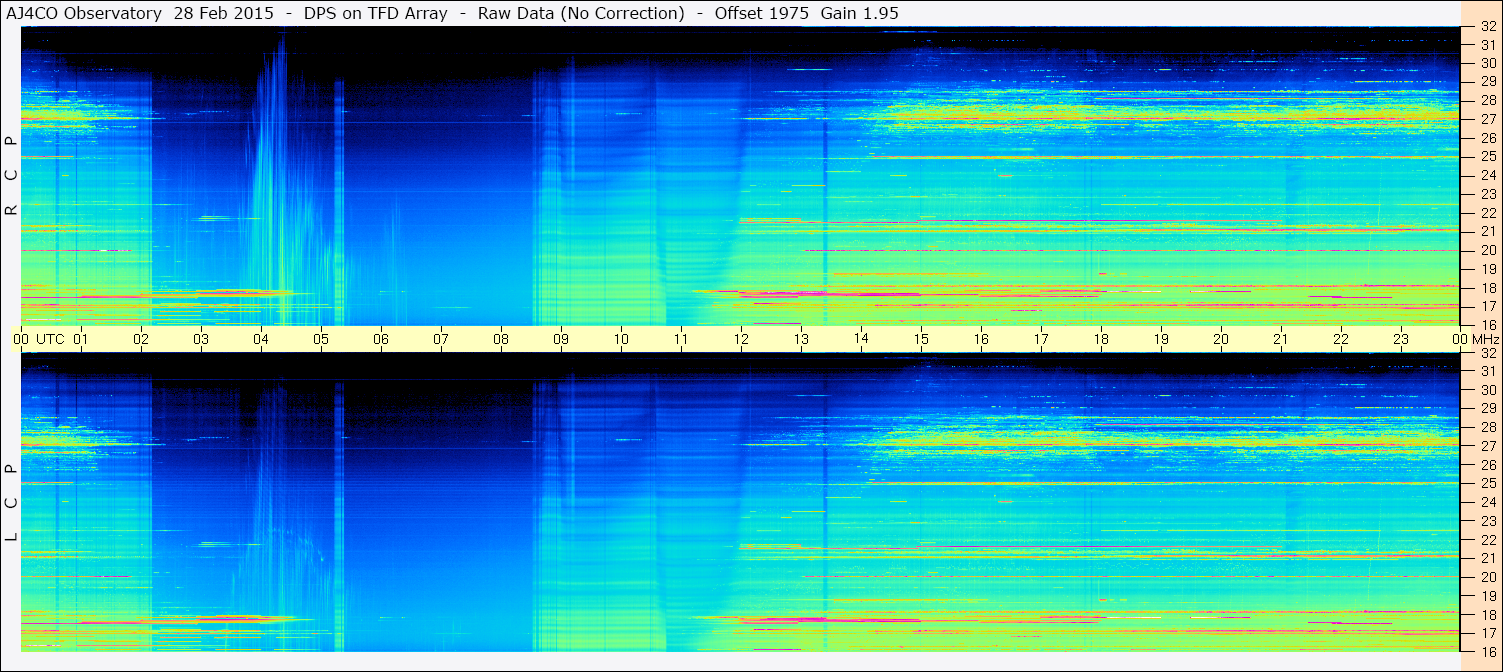Screen dimensions: 1503x672
Task: Click the 28 MHz tick on RCP frequency axis
Action: (1488, 101)
